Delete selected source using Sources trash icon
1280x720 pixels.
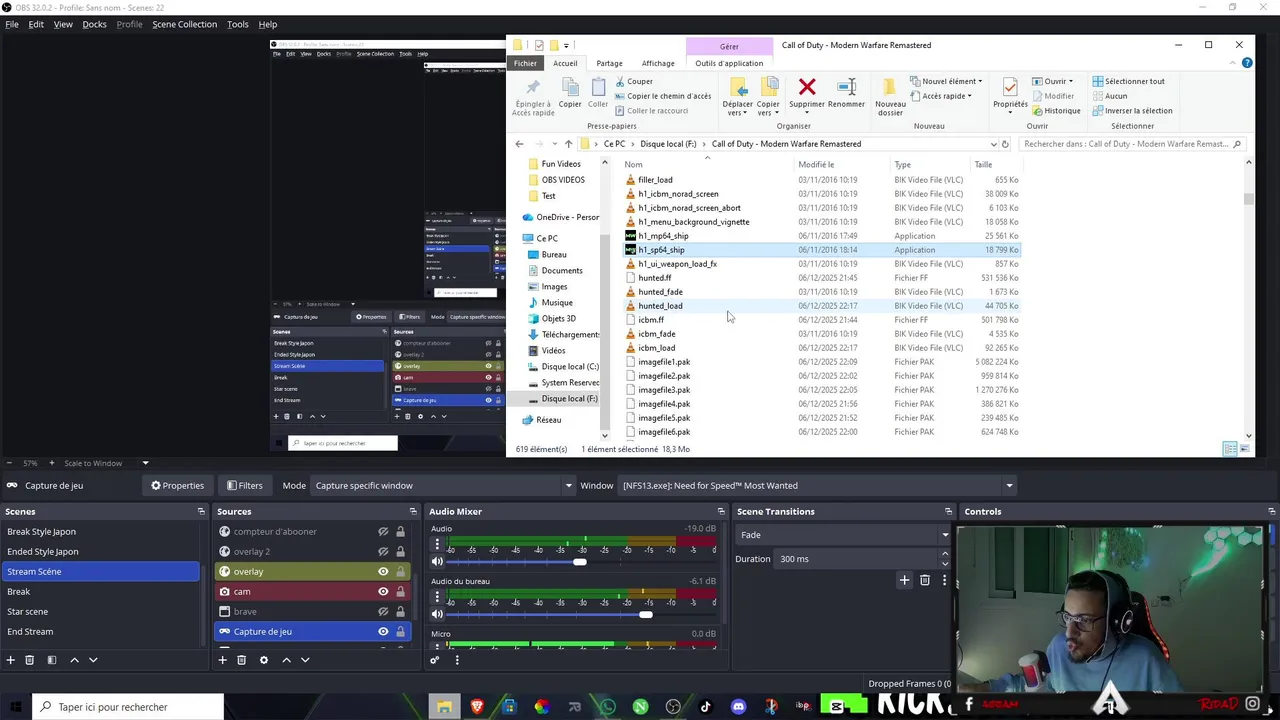(x=241, y=660)
